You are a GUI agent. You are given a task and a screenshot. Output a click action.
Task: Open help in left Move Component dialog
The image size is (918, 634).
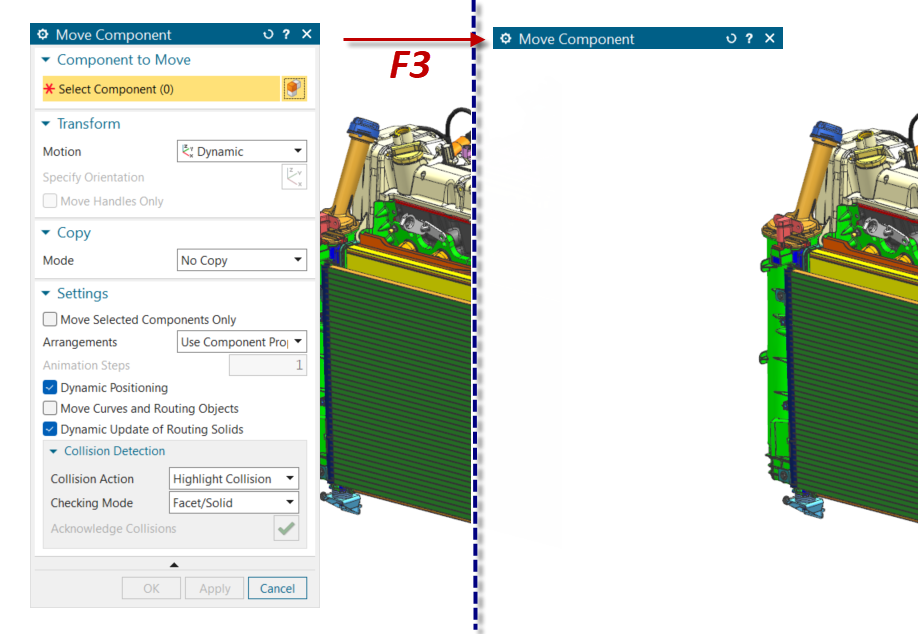click(x=286, y=34)
